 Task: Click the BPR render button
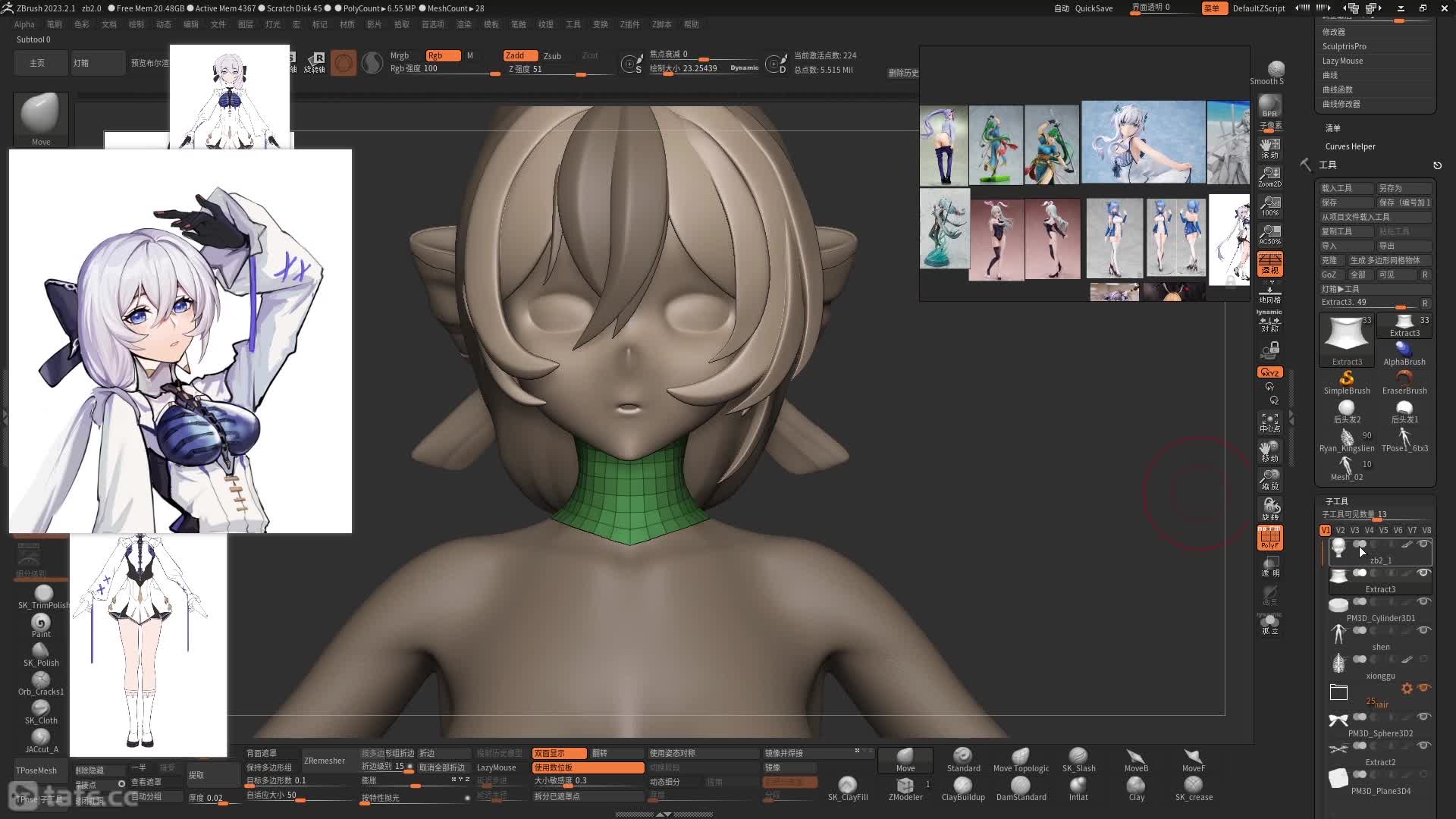[1270, 106]
